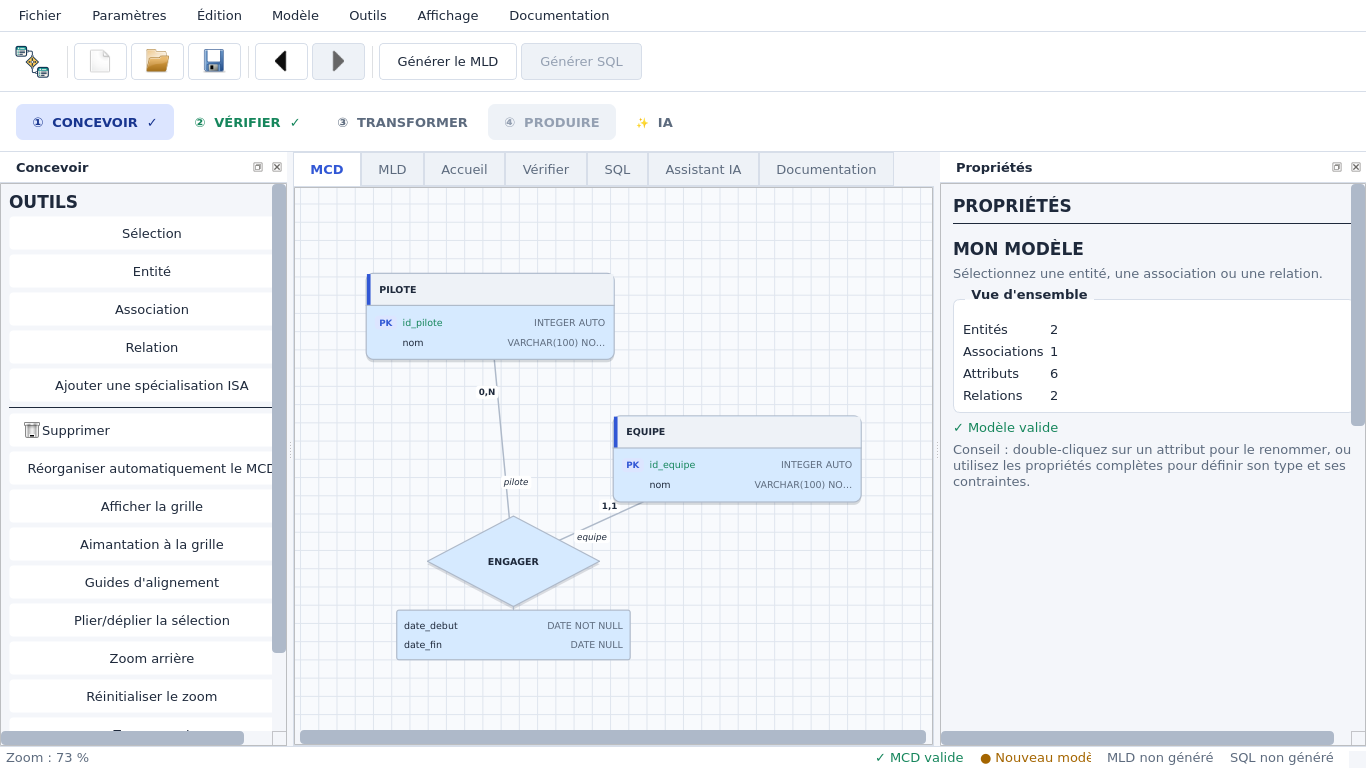Click the canvas horizontal scrollbar
This screenshot has height=768, width=1366.
[x=613, y=737]
